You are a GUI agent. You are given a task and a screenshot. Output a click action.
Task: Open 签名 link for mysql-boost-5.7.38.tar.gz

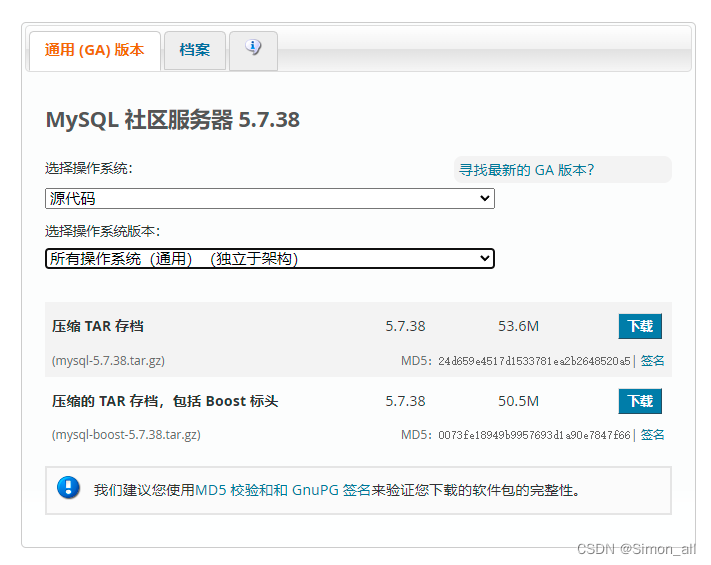tap(653, 435)
